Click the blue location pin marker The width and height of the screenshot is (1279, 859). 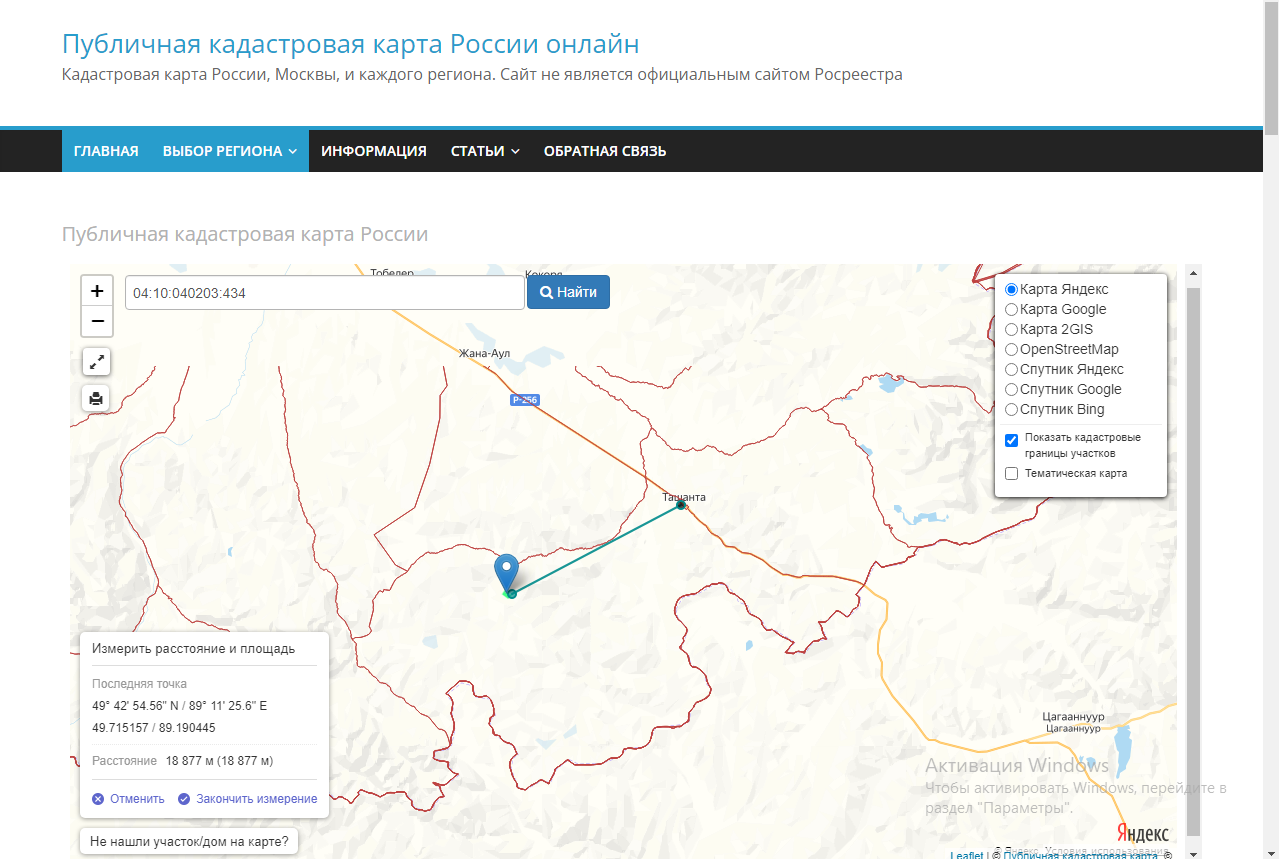[507, 572]
